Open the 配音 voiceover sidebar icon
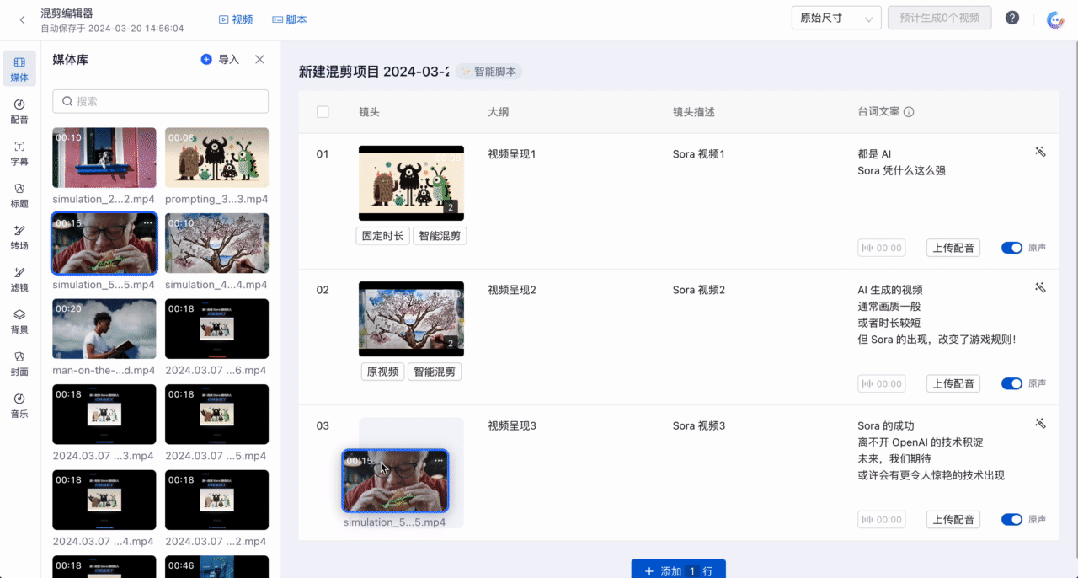The image size is (1078, 578). point(19,111)
